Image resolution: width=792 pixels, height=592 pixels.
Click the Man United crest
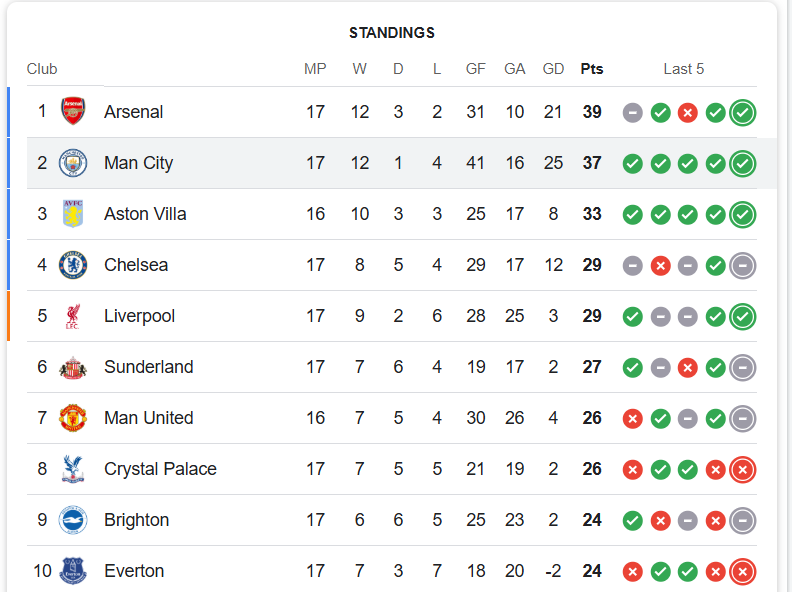[73, 418]
